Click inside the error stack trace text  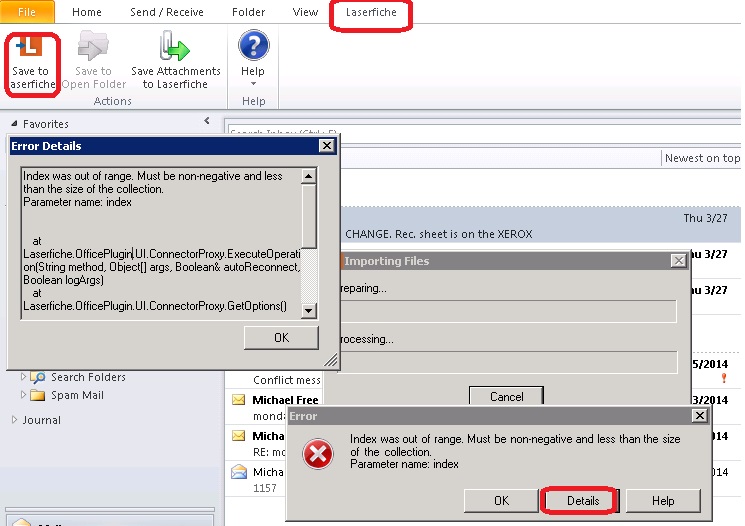pos(162,242)
